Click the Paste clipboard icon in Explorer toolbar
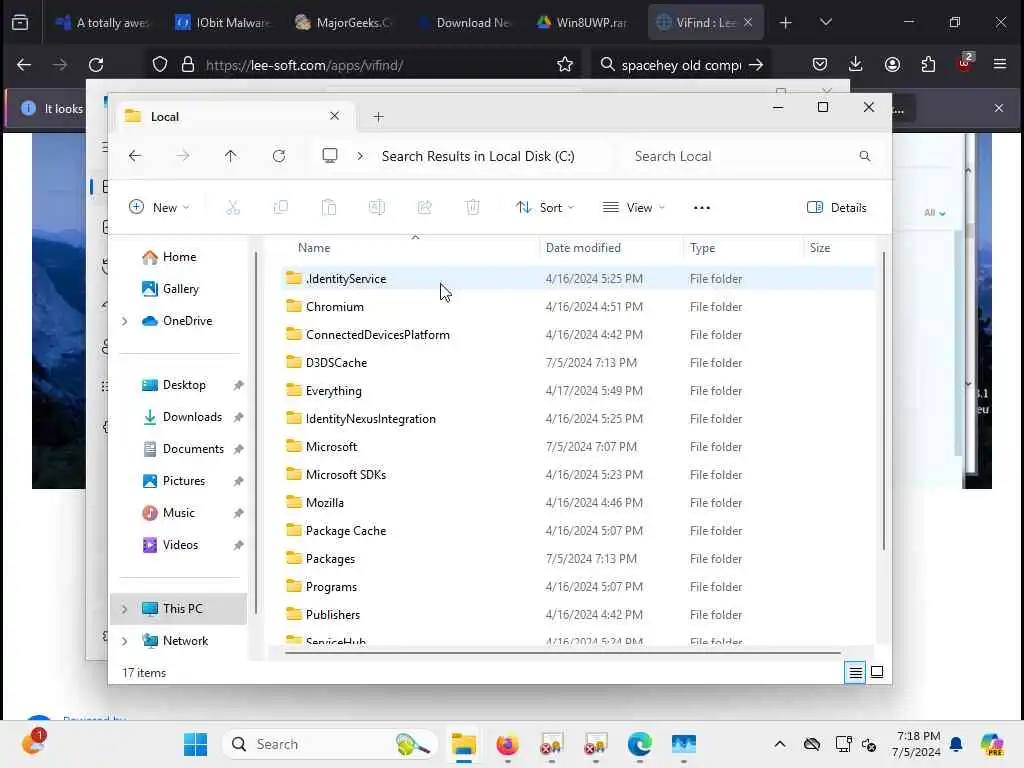 (329, 208)
